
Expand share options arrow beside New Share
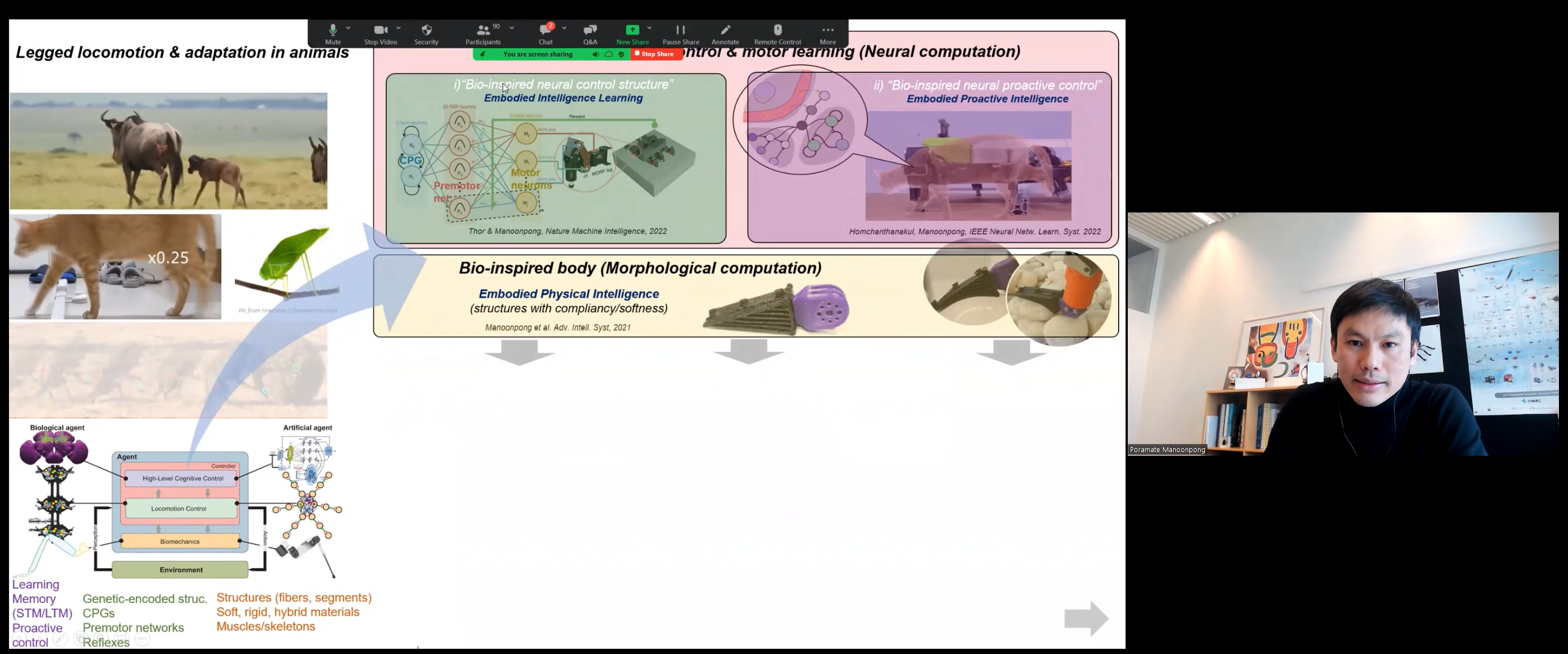click(x=650, y=28)
